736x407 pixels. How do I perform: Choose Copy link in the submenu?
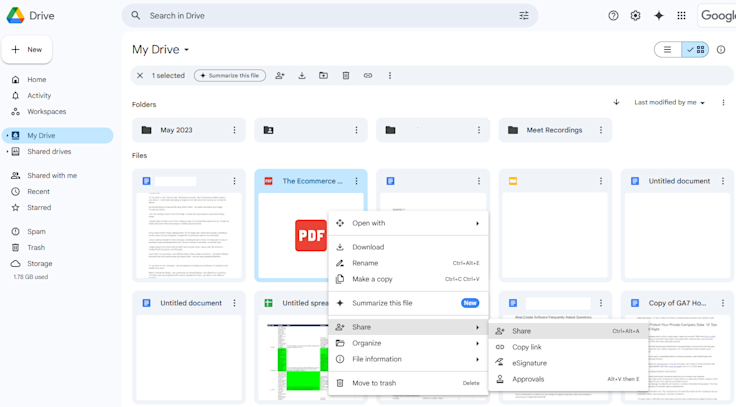pos(568,347)
